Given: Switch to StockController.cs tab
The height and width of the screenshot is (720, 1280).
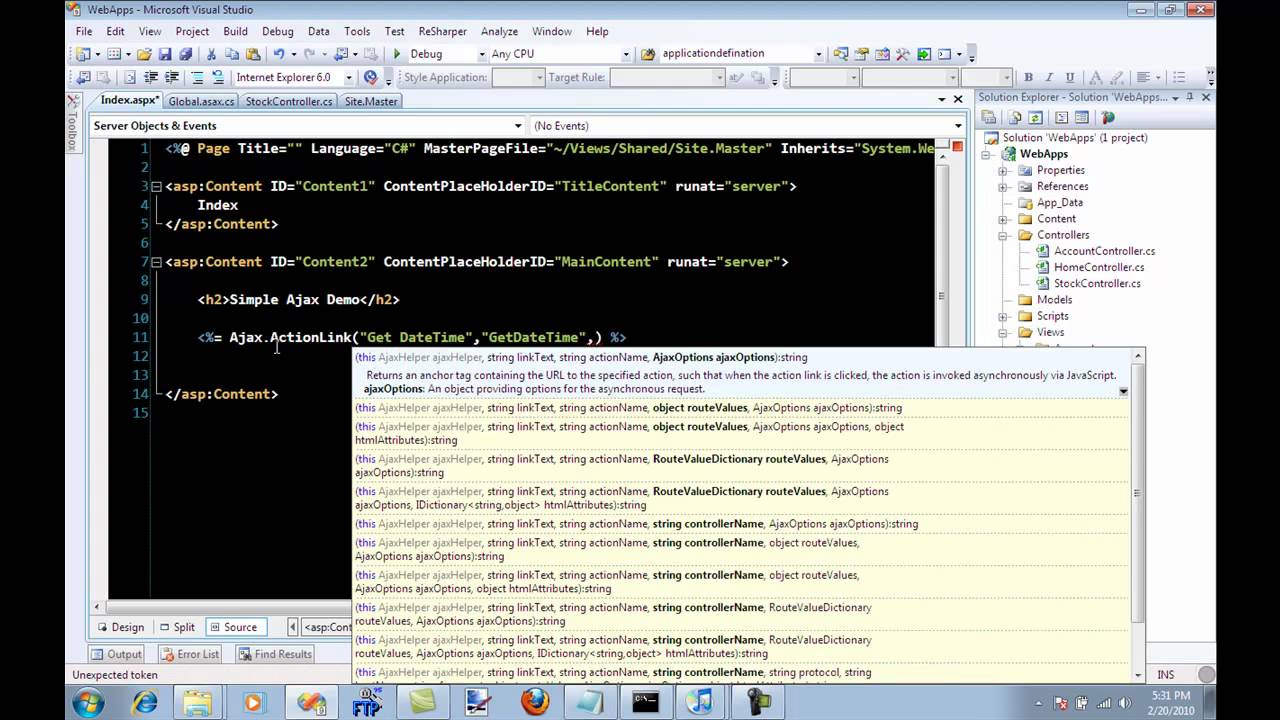Looking at the screenshot, I should point(289,101).
